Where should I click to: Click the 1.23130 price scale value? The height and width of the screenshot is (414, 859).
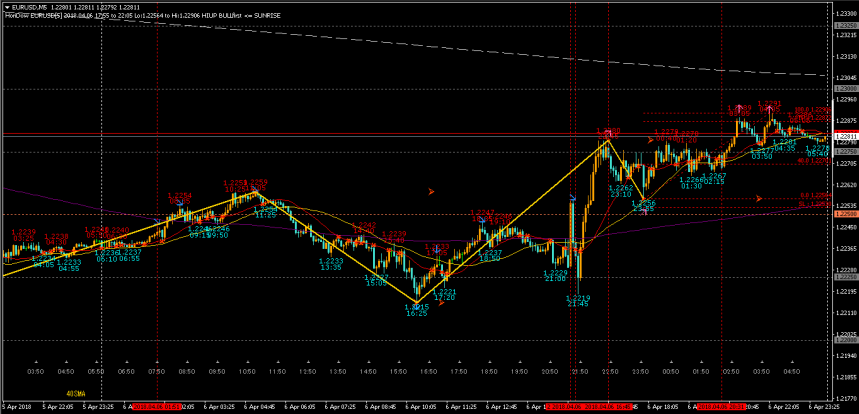846,56
